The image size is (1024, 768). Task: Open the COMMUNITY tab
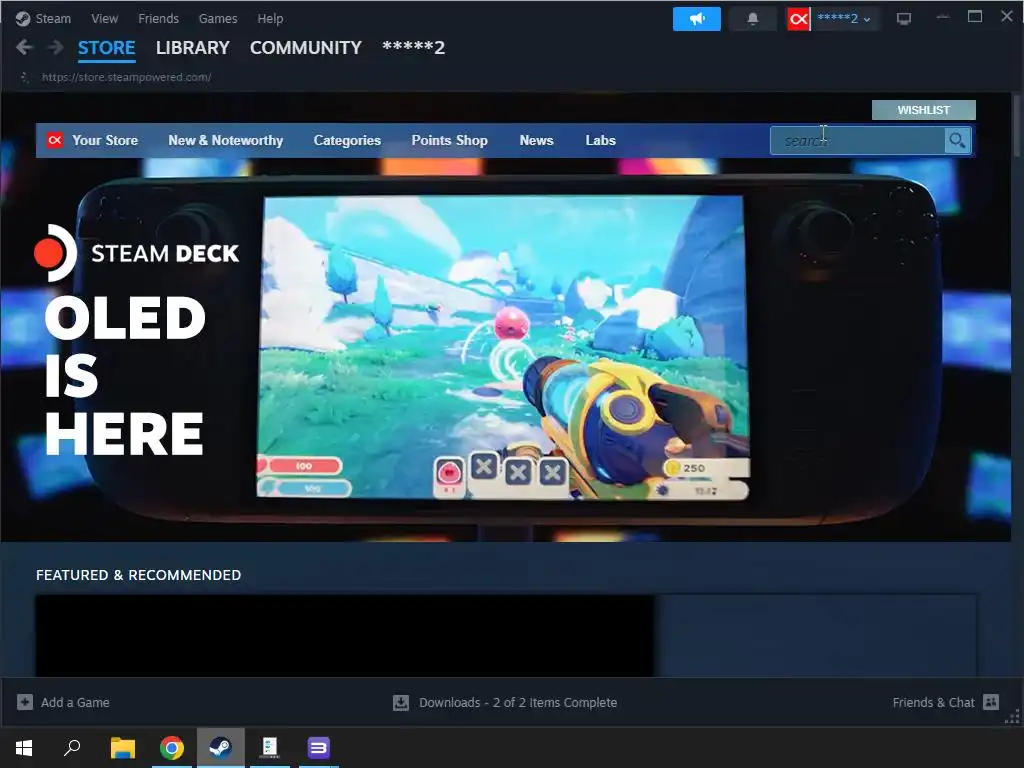[306, 48]
